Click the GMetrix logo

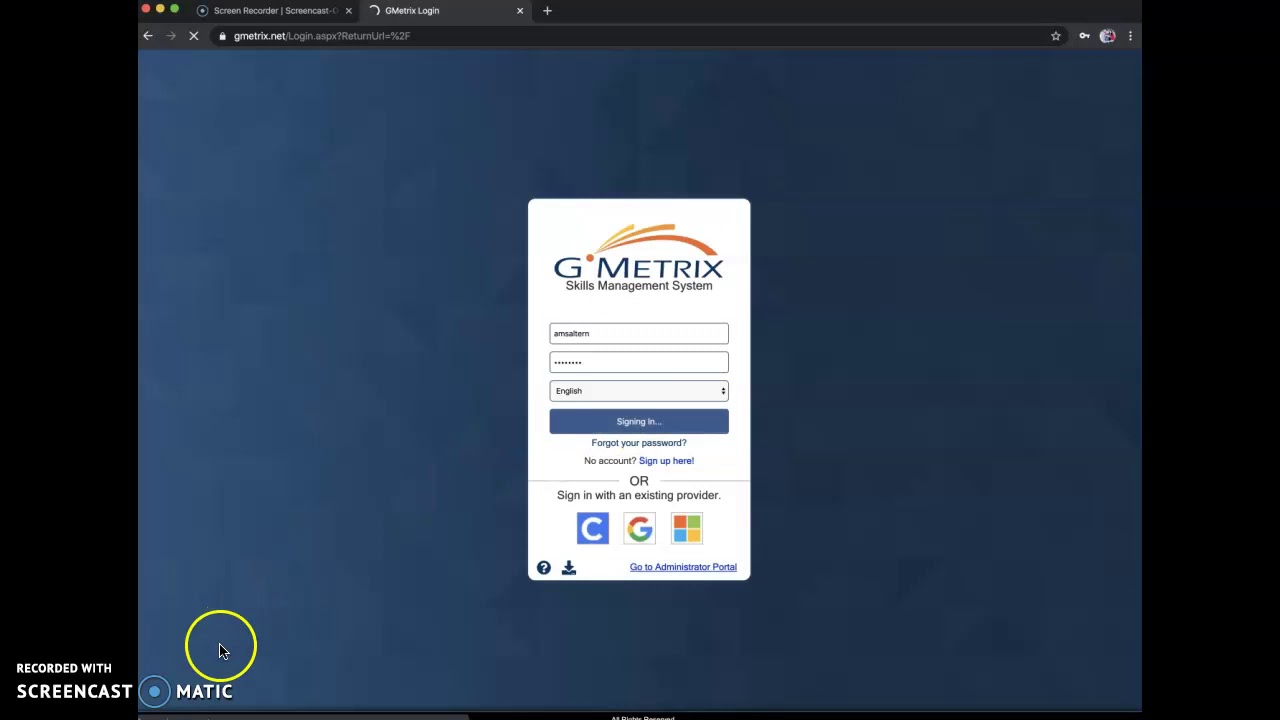tap(639, 258)
